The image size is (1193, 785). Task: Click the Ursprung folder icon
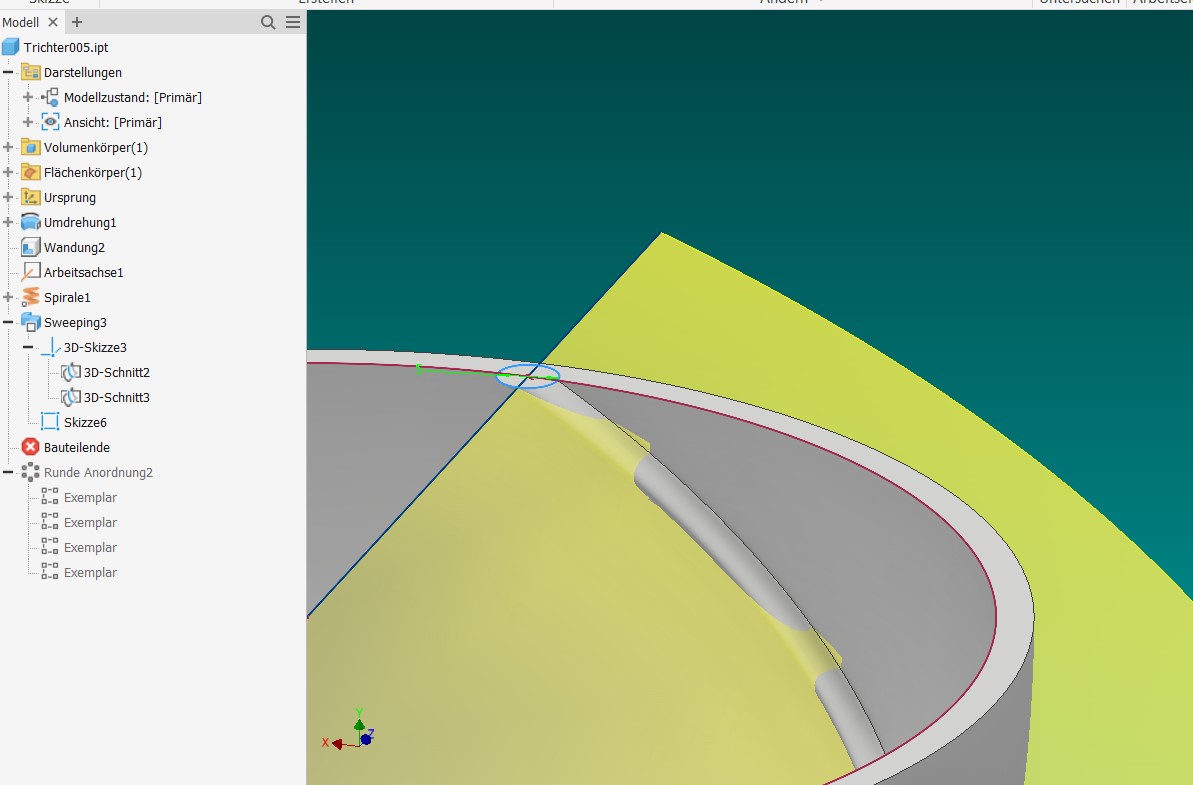click(30, 198)
